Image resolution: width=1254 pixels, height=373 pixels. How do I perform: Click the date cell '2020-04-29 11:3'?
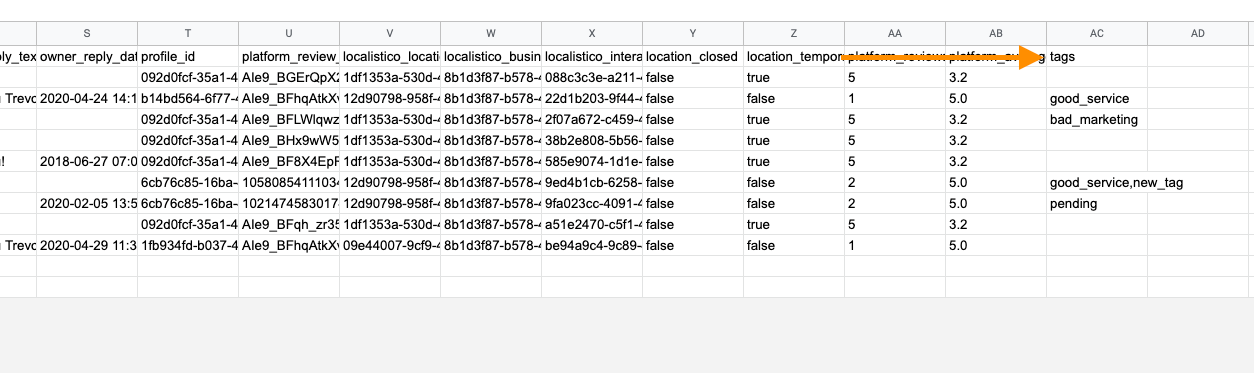[87, 246]
